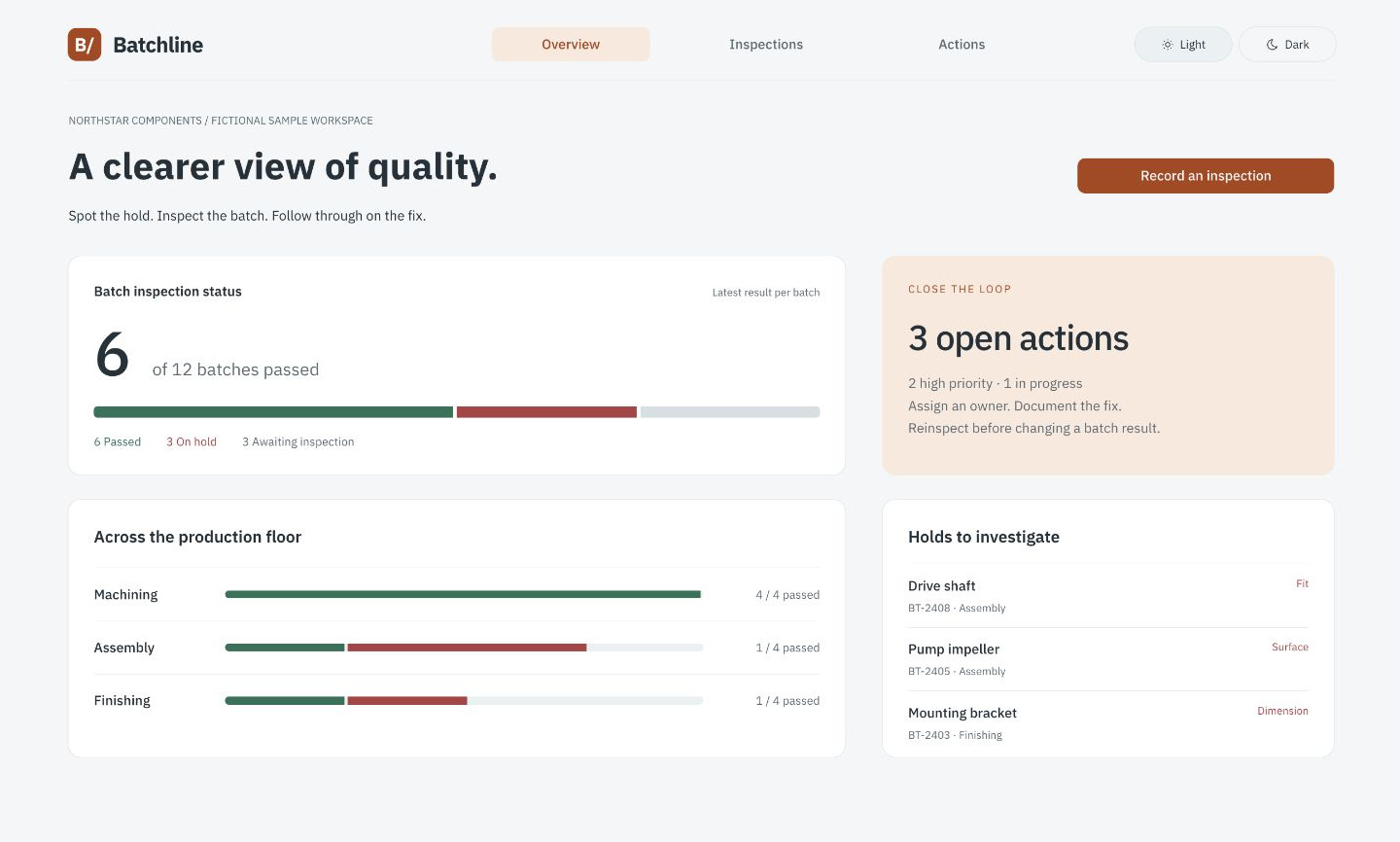Screen dimensions: 1400x842
Task: Click green segment of Finishing progress bar
Action: pos(285,701)
